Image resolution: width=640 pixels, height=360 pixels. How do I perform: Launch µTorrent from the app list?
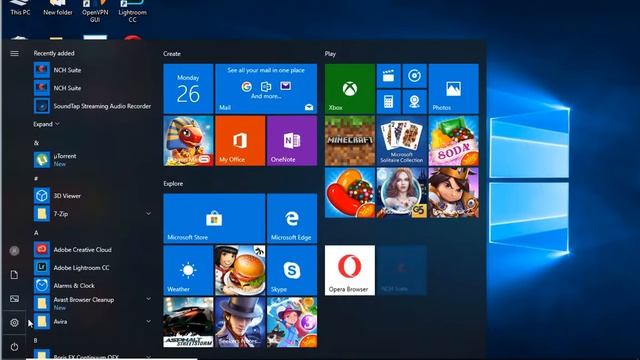coord(93,160)
